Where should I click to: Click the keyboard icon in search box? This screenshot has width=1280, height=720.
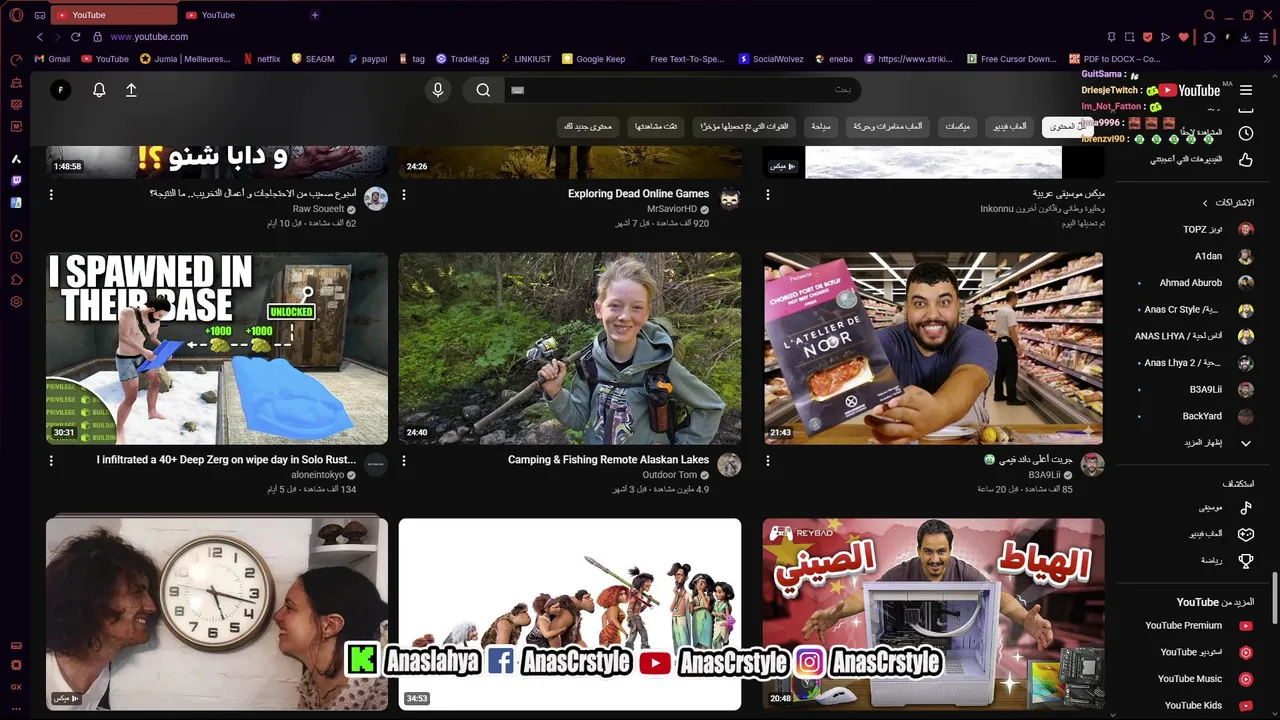tap(517, 90)
